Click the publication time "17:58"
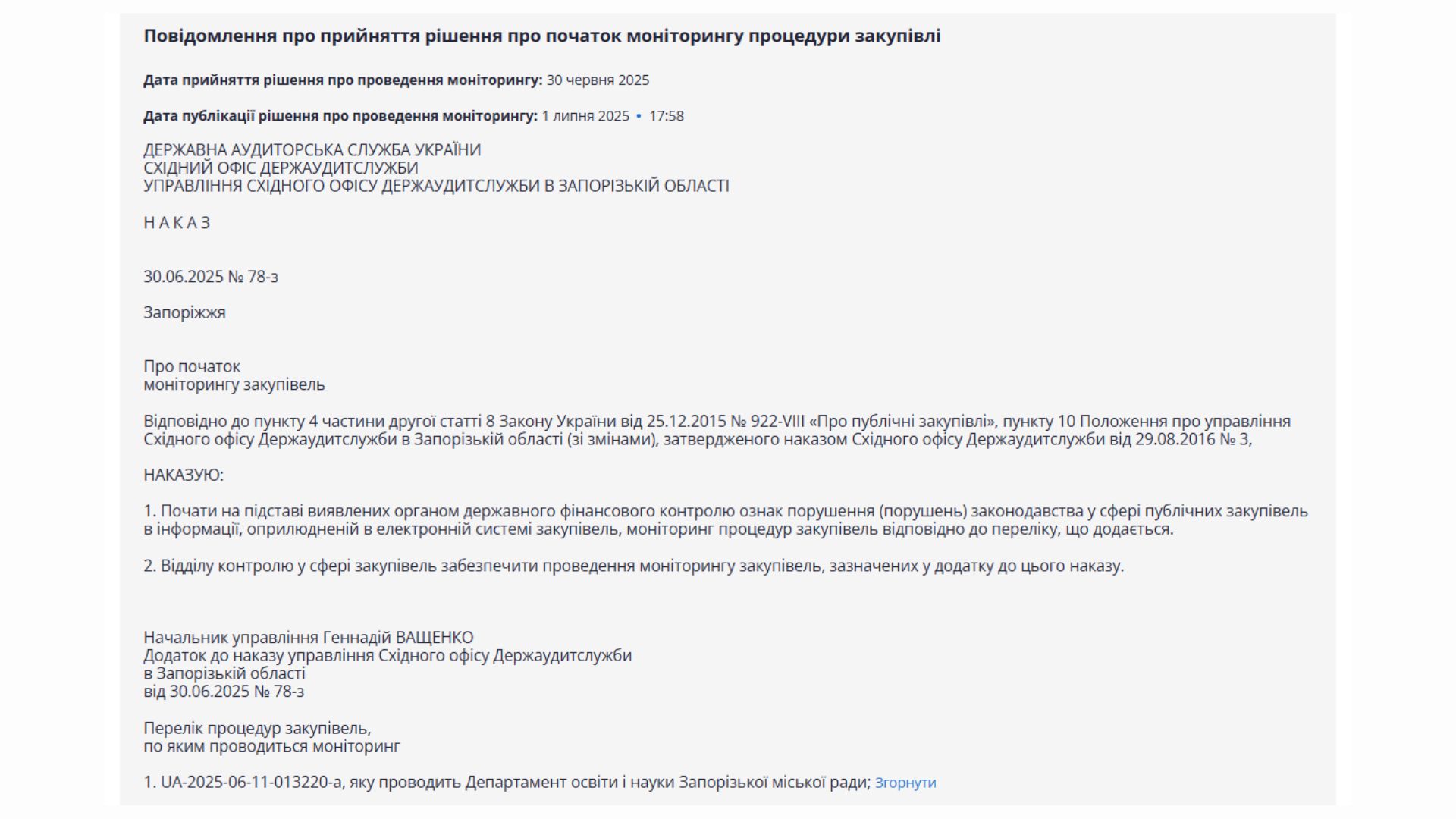The image size is (1456, 819). pos(666,116)
